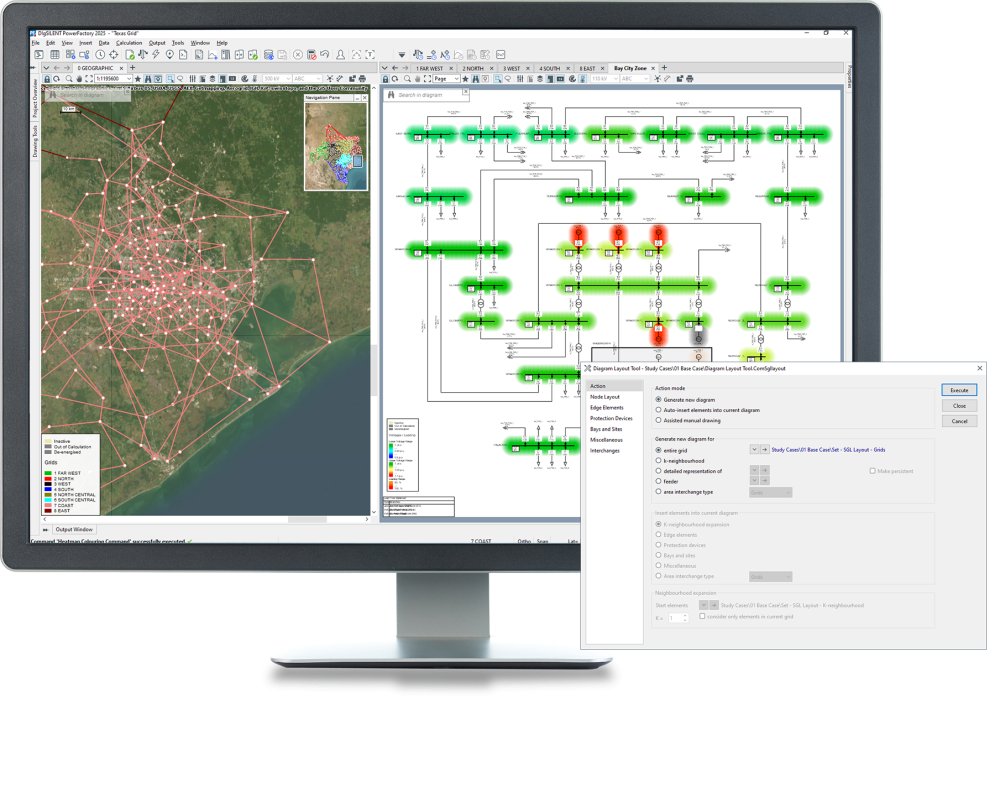1000x788 pixels.
Task: Click the 'Search in diagram' field in Bay City Zone
Action: [x=426, y=95]
